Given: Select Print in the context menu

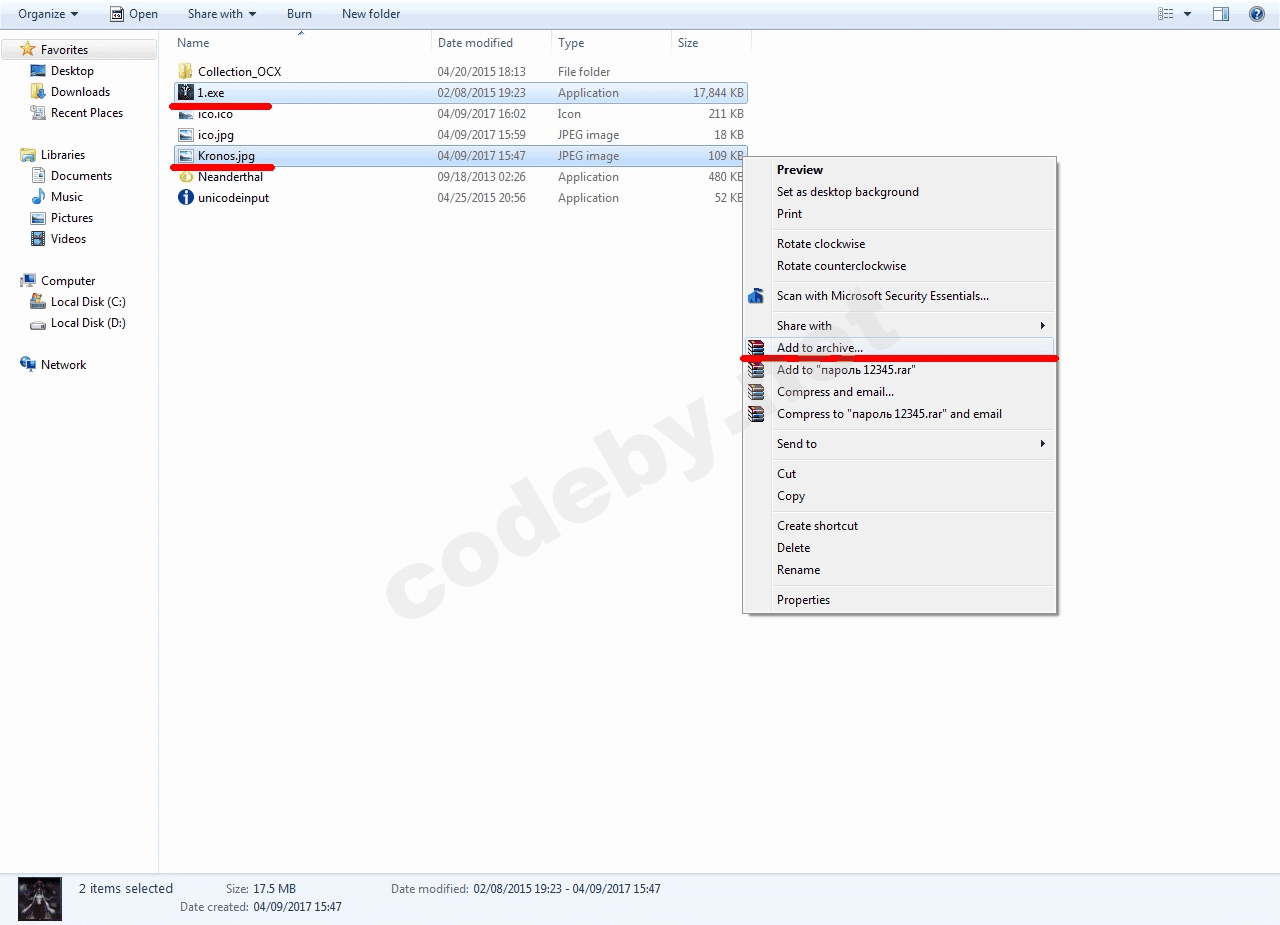Looking at the screenshot, I should click(x=790, y=214).
